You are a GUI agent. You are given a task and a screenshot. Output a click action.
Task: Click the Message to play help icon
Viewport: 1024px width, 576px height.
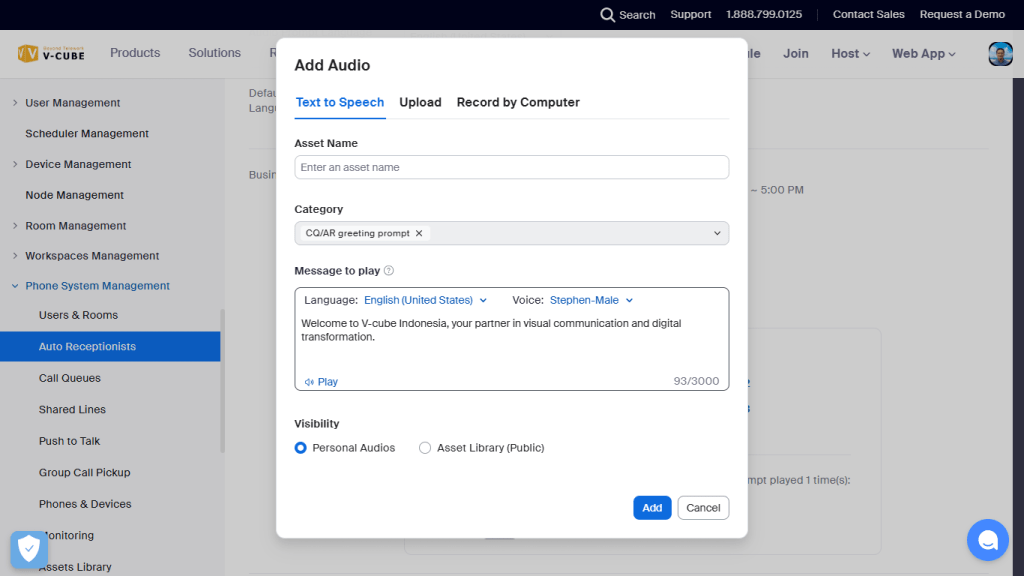point(389,271)
